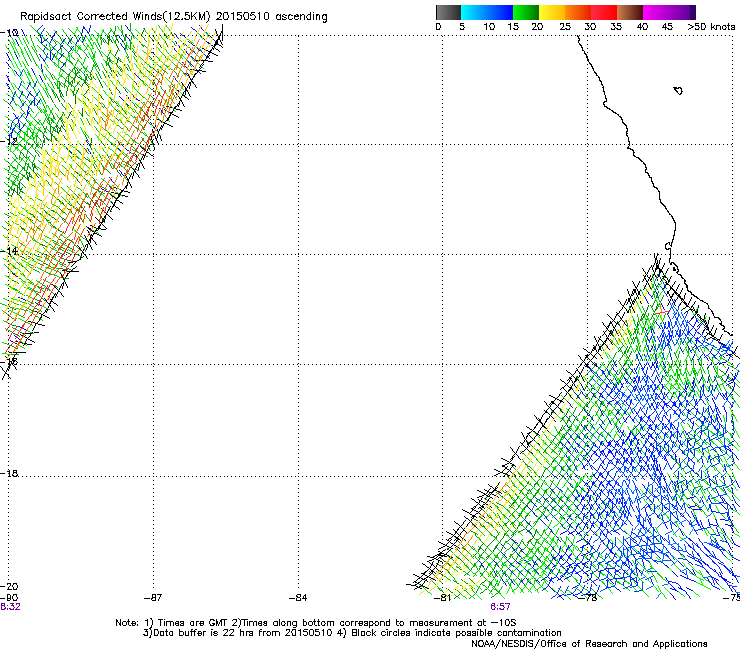Click the note line 'Times are GMT'
Viewport: 740px width, 650px height.
coord(193,623)
